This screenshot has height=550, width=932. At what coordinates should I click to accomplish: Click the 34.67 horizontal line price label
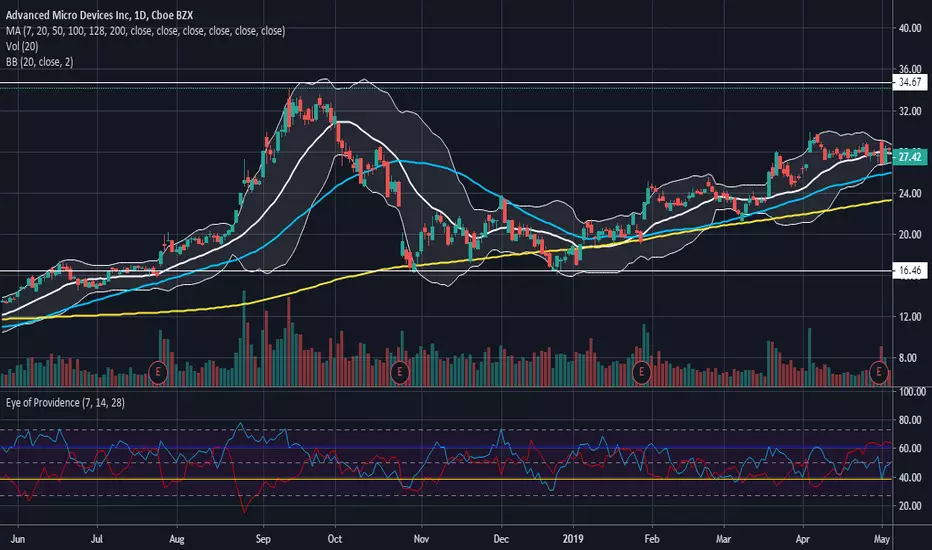pos(910,82)
